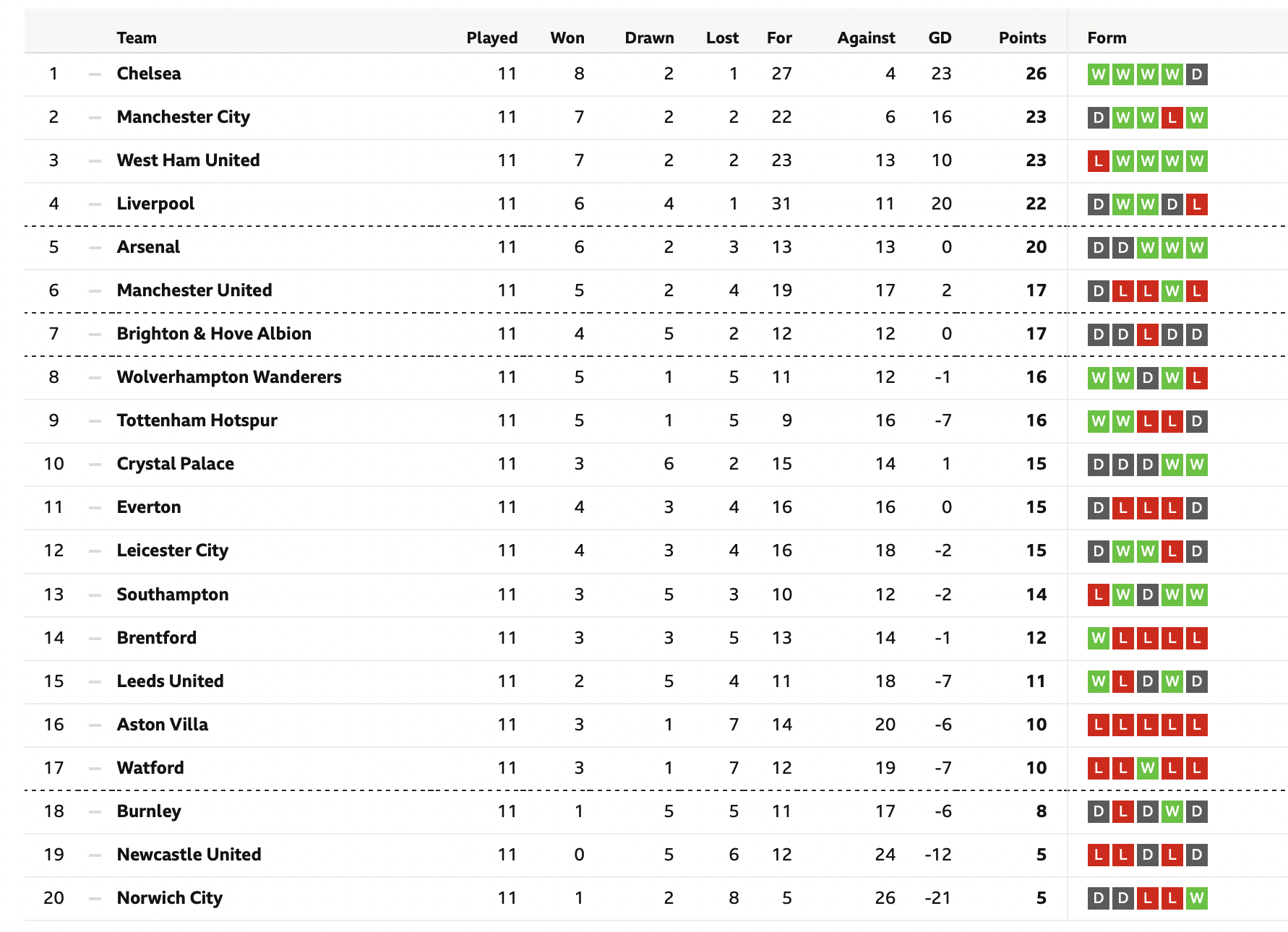Image resolution: width=1288 pixels, height=932 pixels.
Task: Click Brentford's green W form badge
Action: [x=1099, y=638]
